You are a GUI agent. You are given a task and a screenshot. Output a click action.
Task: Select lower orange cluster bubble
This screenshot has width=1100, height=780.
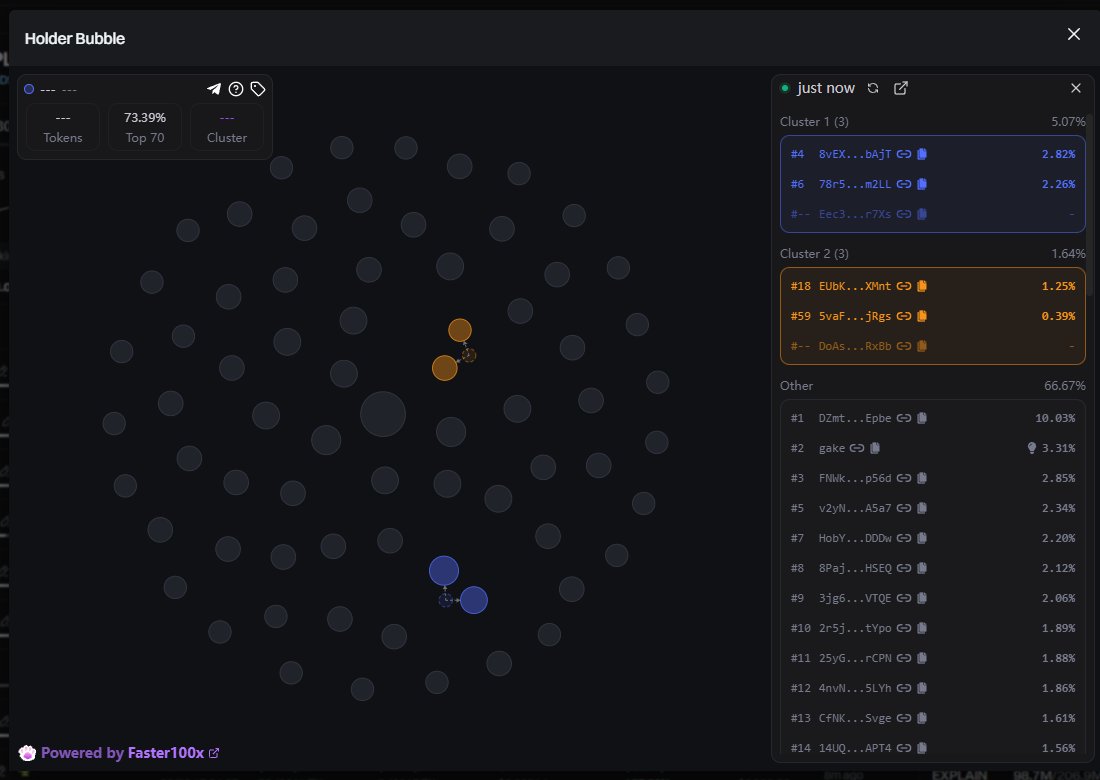pos(445,368)
